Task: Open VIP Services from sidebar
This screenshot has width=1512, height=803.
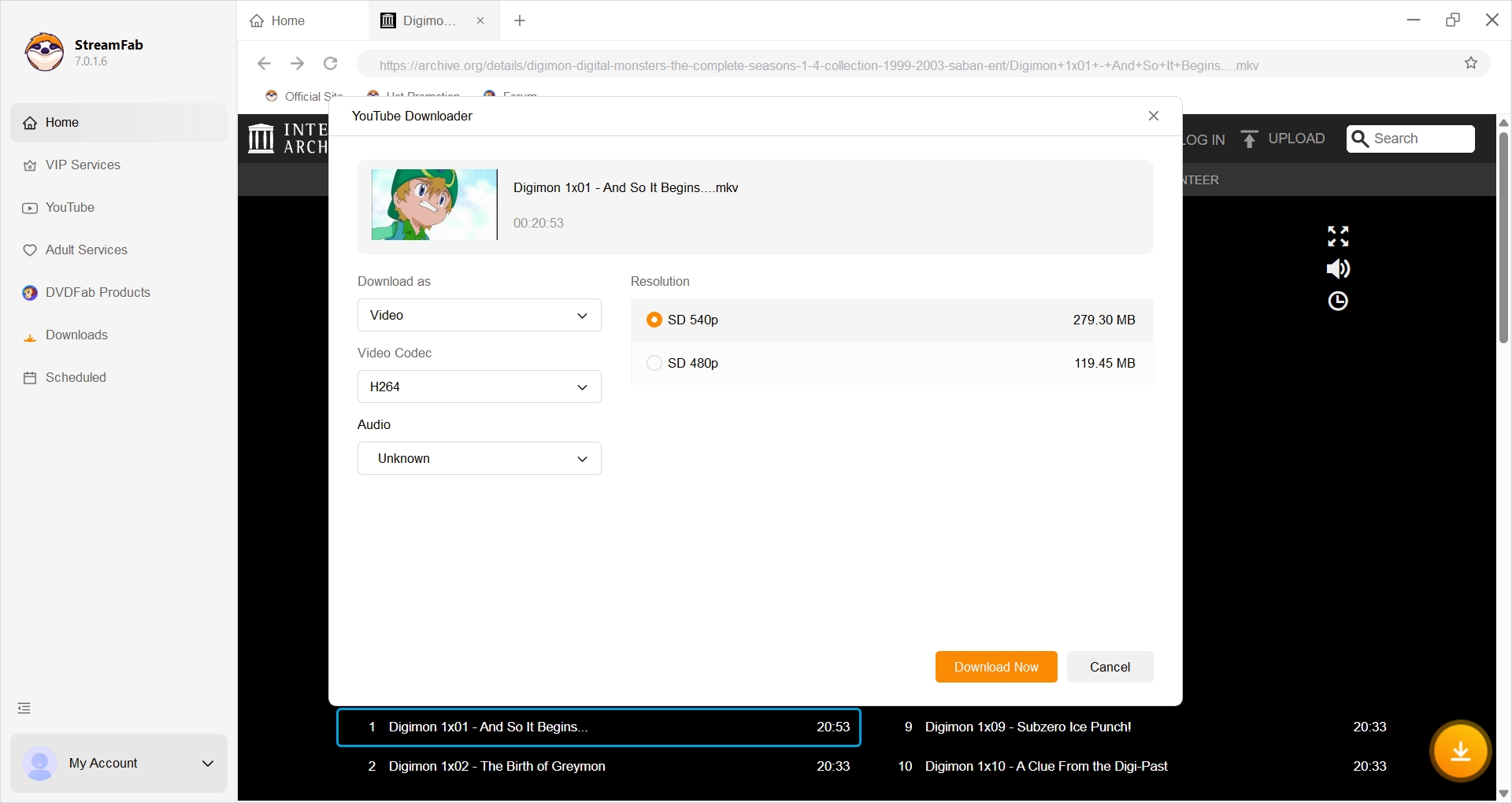Action: pos(82,165)
